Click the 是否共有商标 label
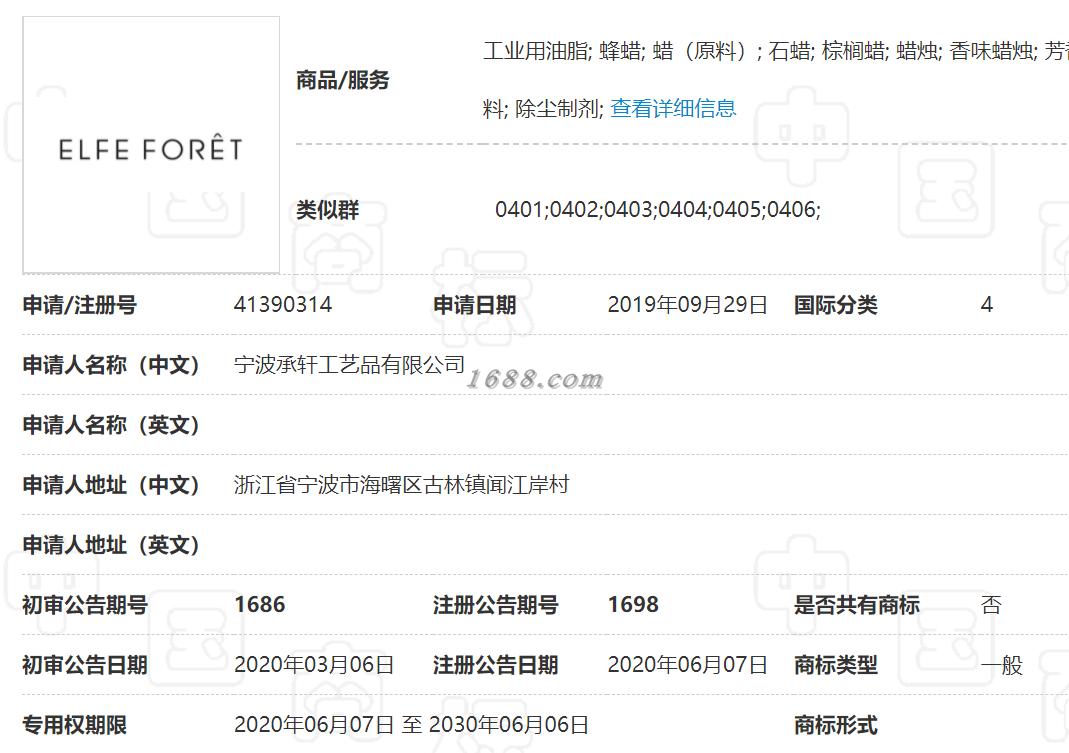Viewport: 1069px width, 753px height. click(856, 604)
